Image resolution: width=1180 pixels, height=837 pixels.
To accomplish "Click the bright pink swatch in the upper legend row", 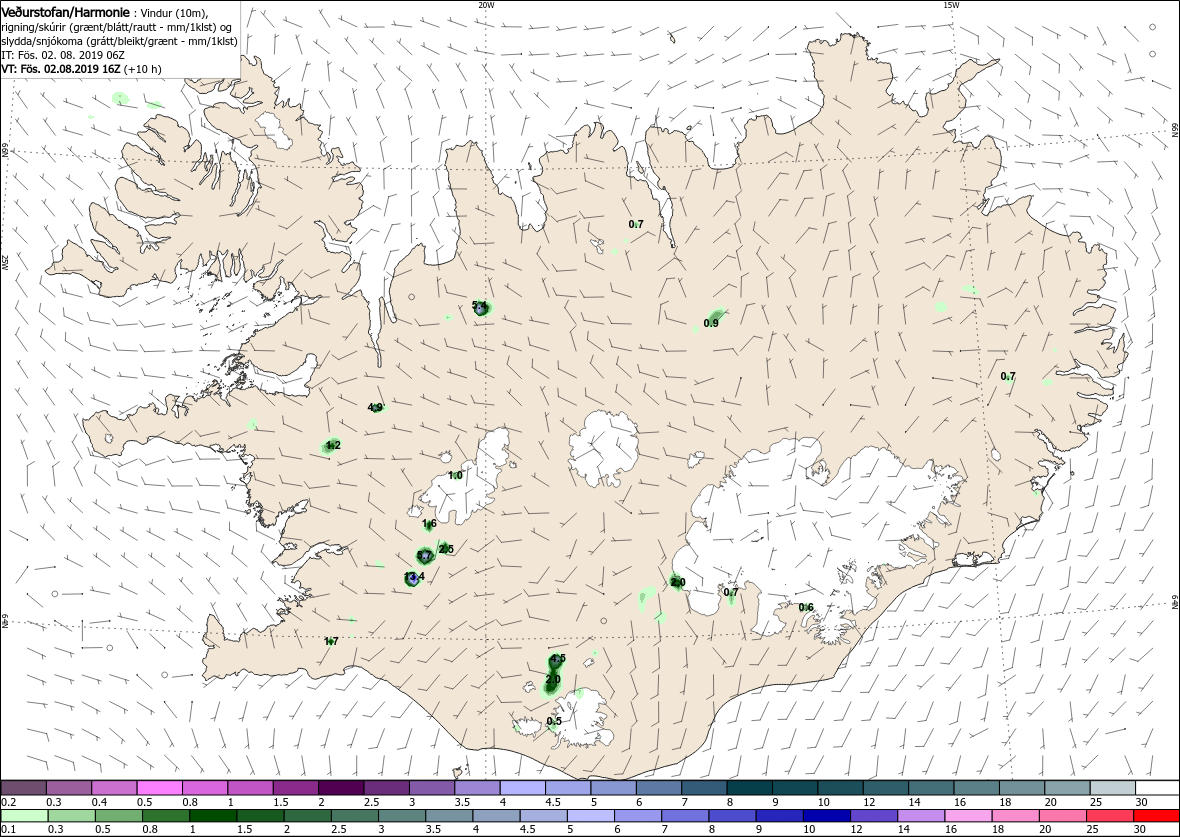I will click(160, 788).
